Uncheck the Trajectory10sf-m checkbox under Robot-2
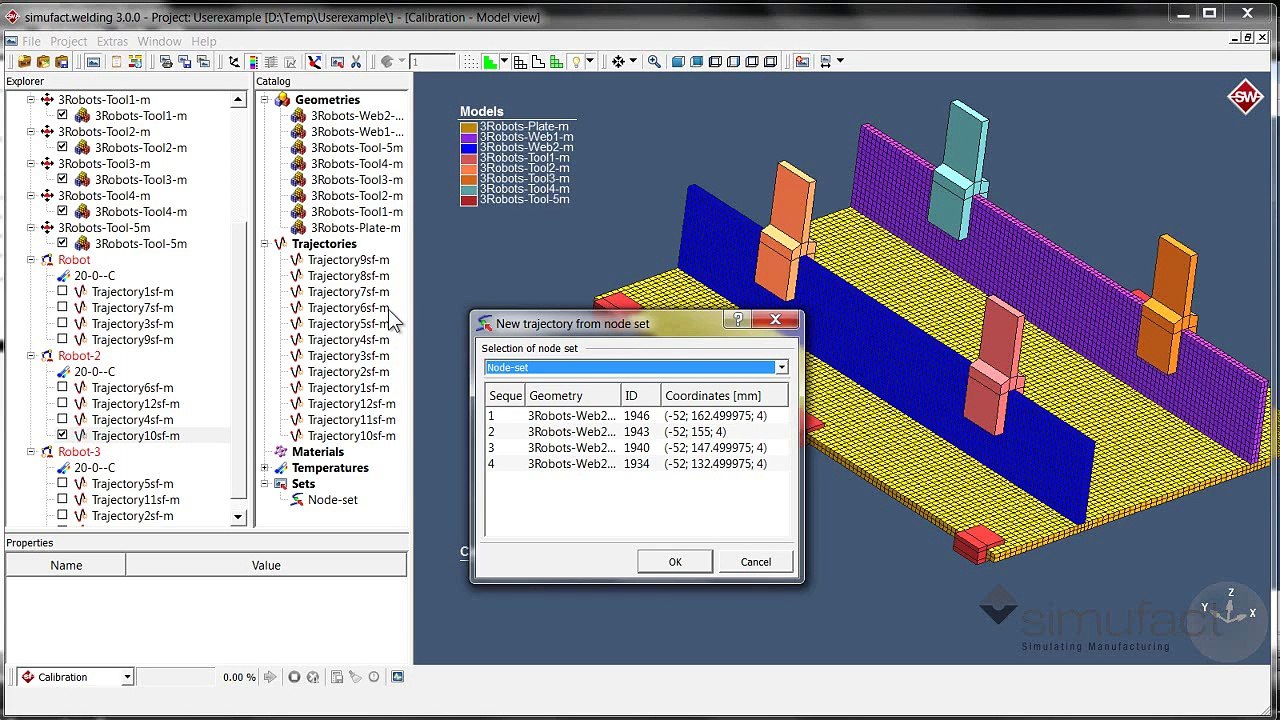This screenshot has width=1280, height=720. coord(62,436)
